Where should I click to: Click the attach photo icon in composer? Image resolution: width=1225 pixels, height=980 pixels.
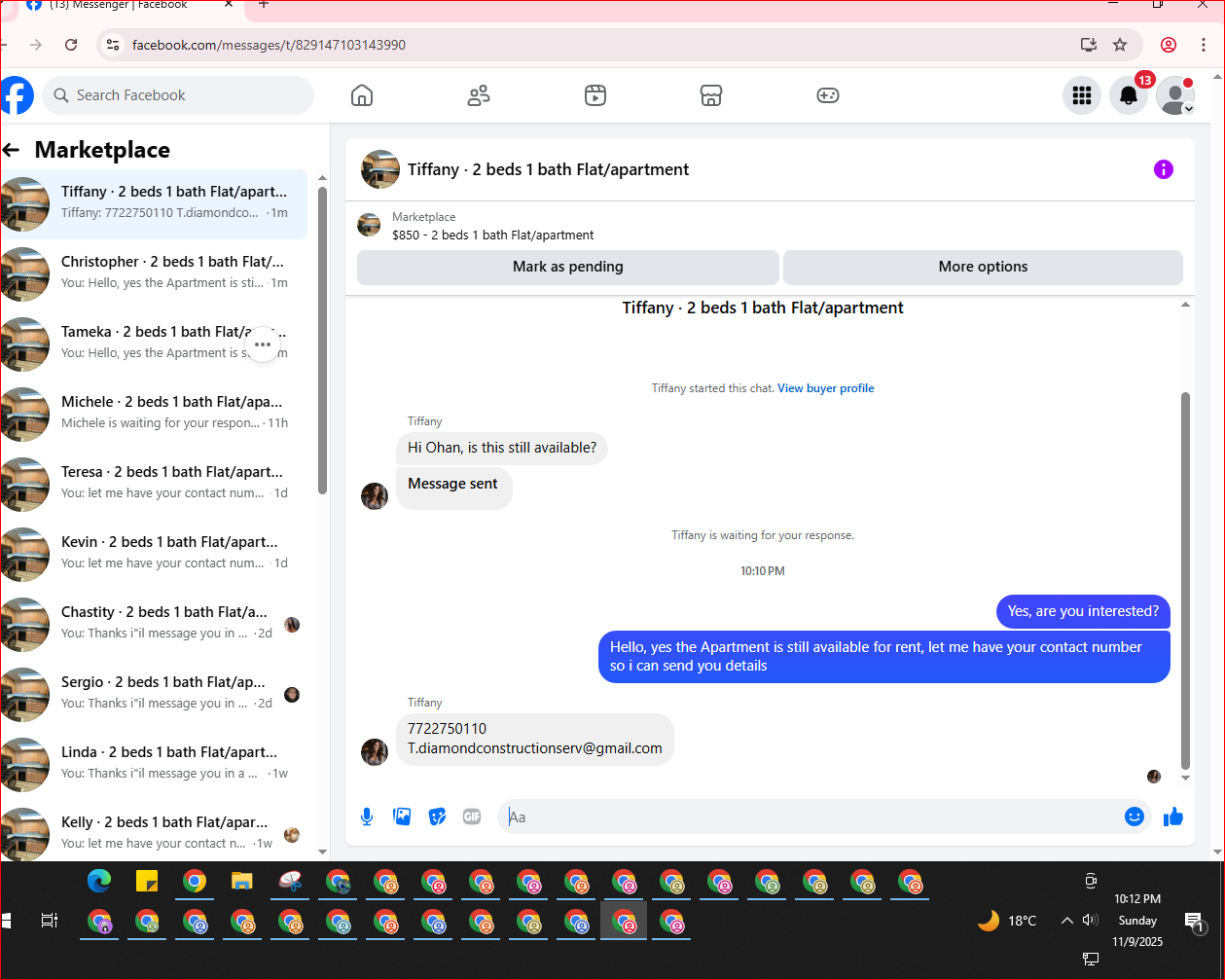point(402,817)
